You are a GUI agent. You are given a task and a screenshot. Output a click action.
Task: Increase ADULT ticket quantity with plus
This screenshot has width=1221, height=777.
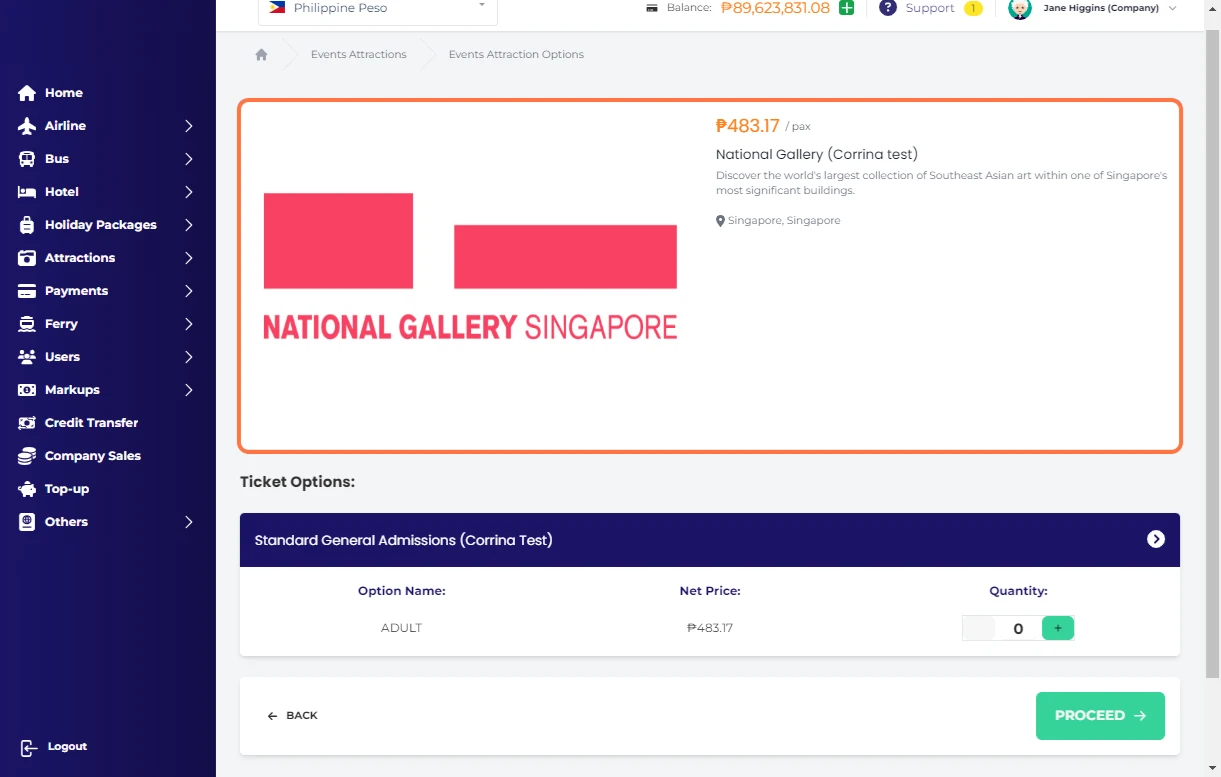(x=1057, y=628)
